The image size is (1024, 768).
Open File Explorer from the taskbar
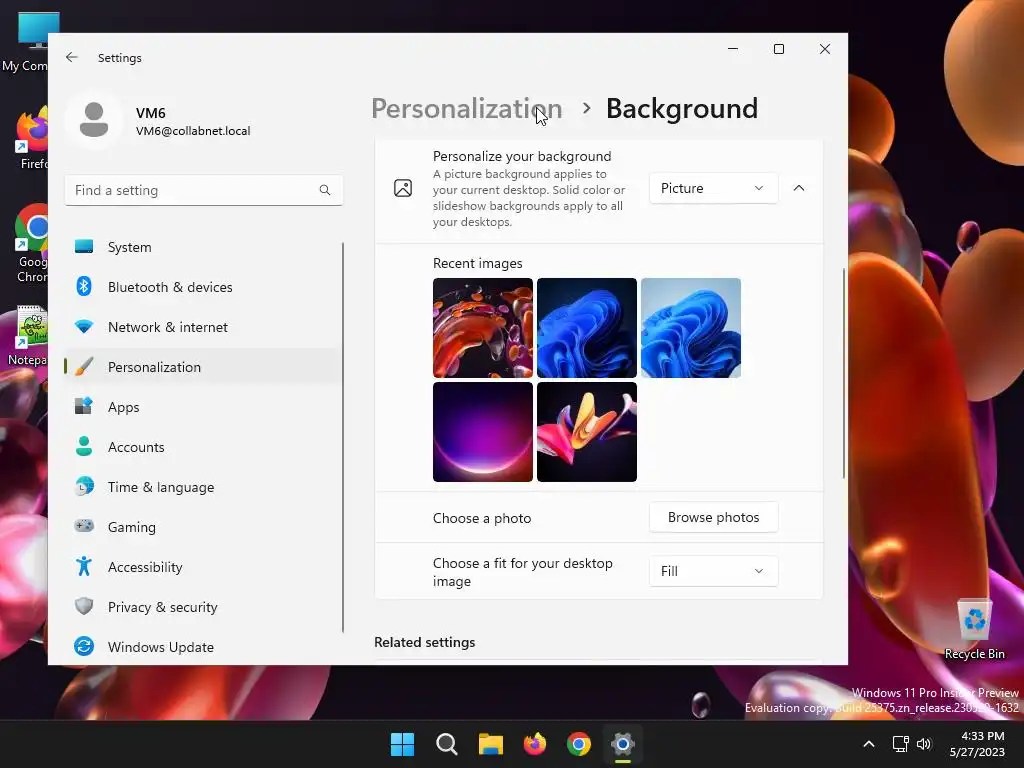pyautogui.click(x=490, y=744)
